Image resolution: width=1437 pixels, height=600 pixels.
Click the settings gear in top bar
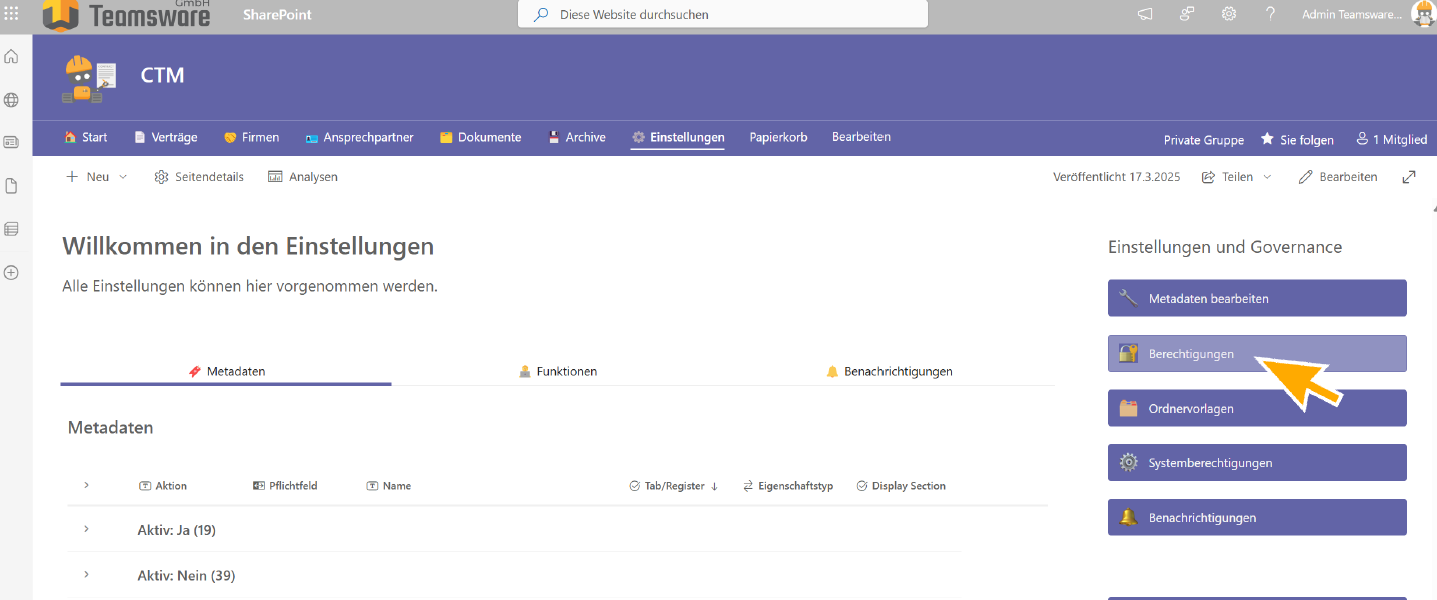tap(1229, 14)
